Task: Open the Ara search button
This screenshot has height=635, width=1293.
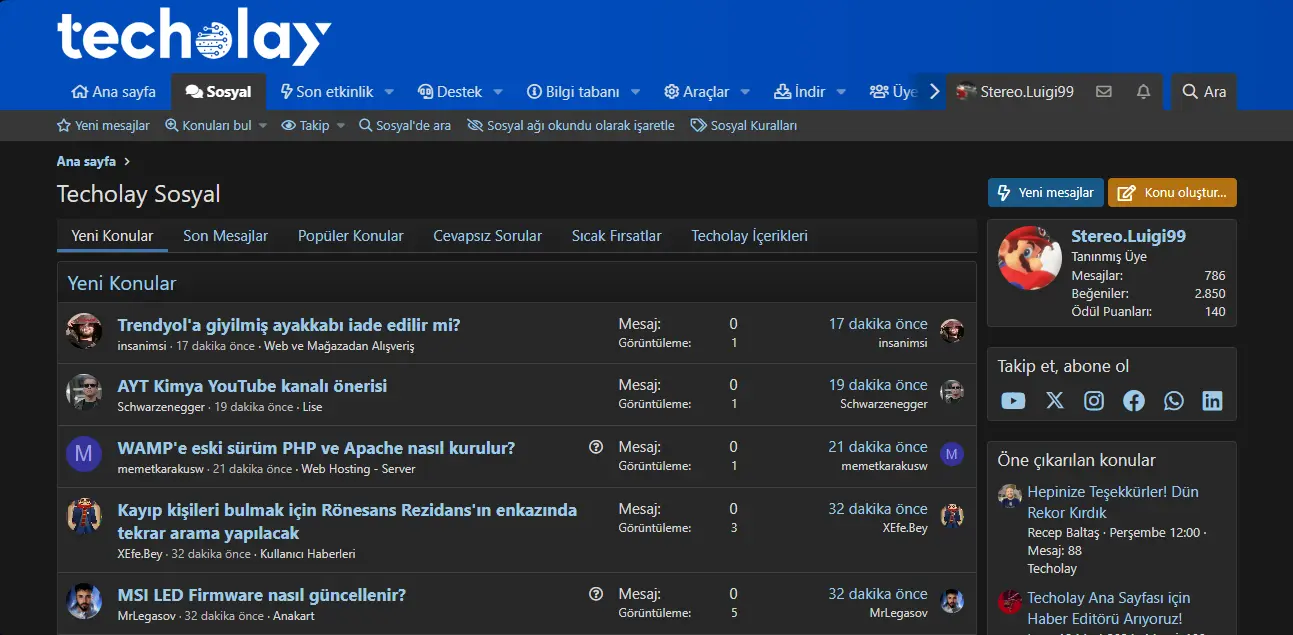Action: click(x=1204, y=92)
